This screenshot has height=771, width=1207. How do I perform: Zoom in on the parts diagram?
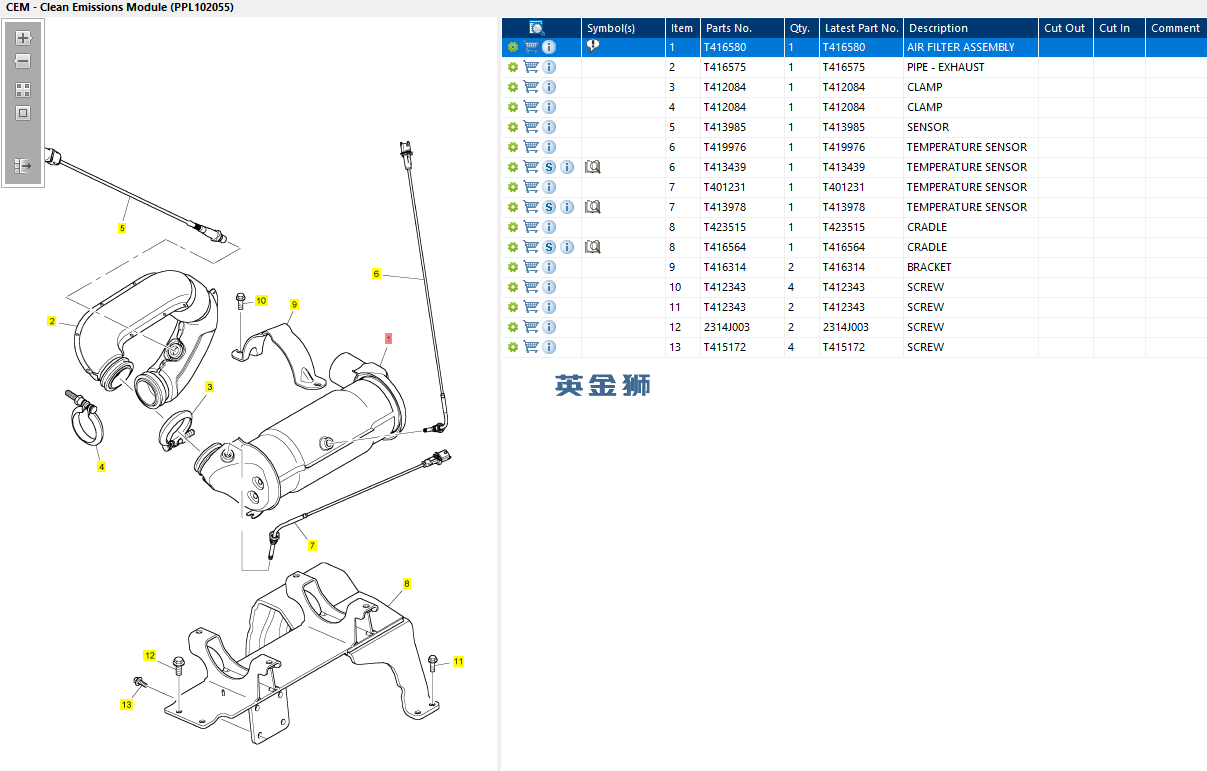coord(23,38)
